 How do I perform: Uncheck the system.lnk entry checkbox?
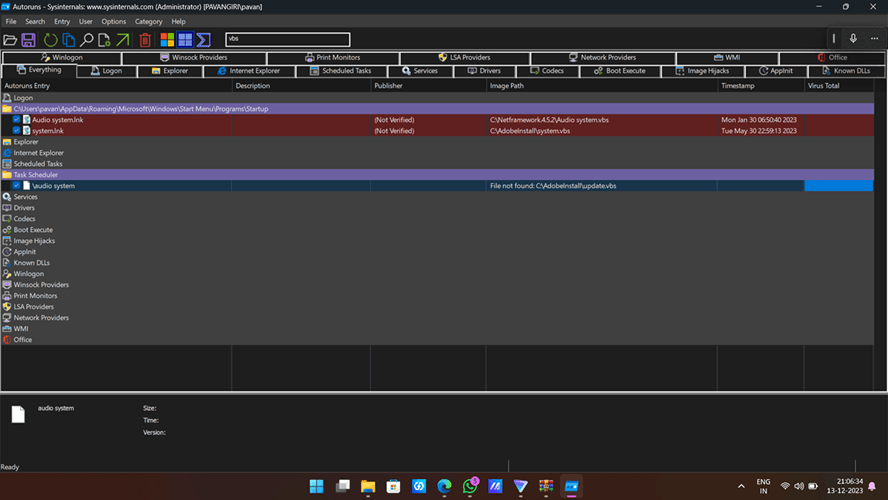click(16, 130)
